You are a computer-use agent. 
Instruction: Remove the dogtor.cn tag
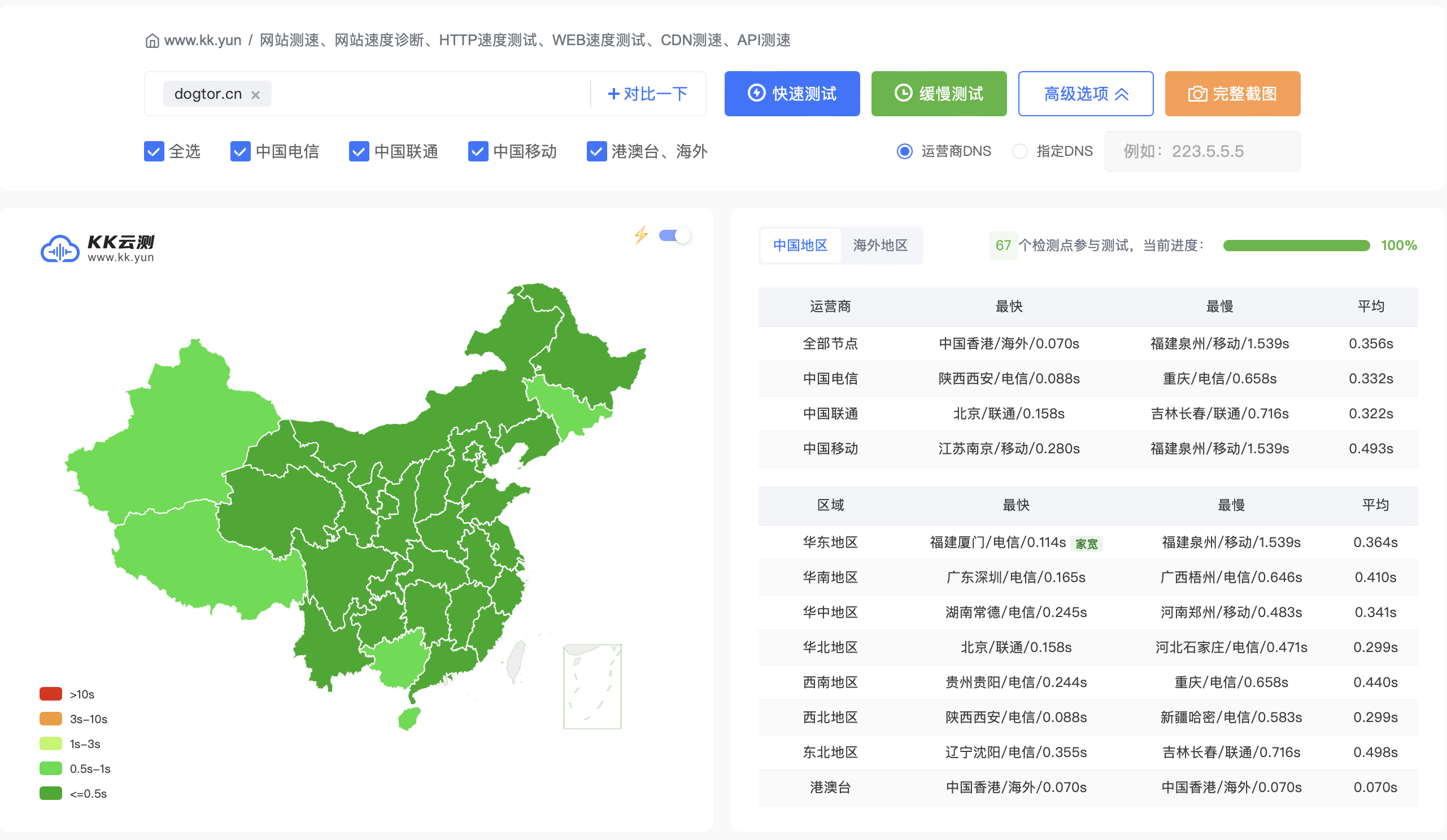coord(255,95)
